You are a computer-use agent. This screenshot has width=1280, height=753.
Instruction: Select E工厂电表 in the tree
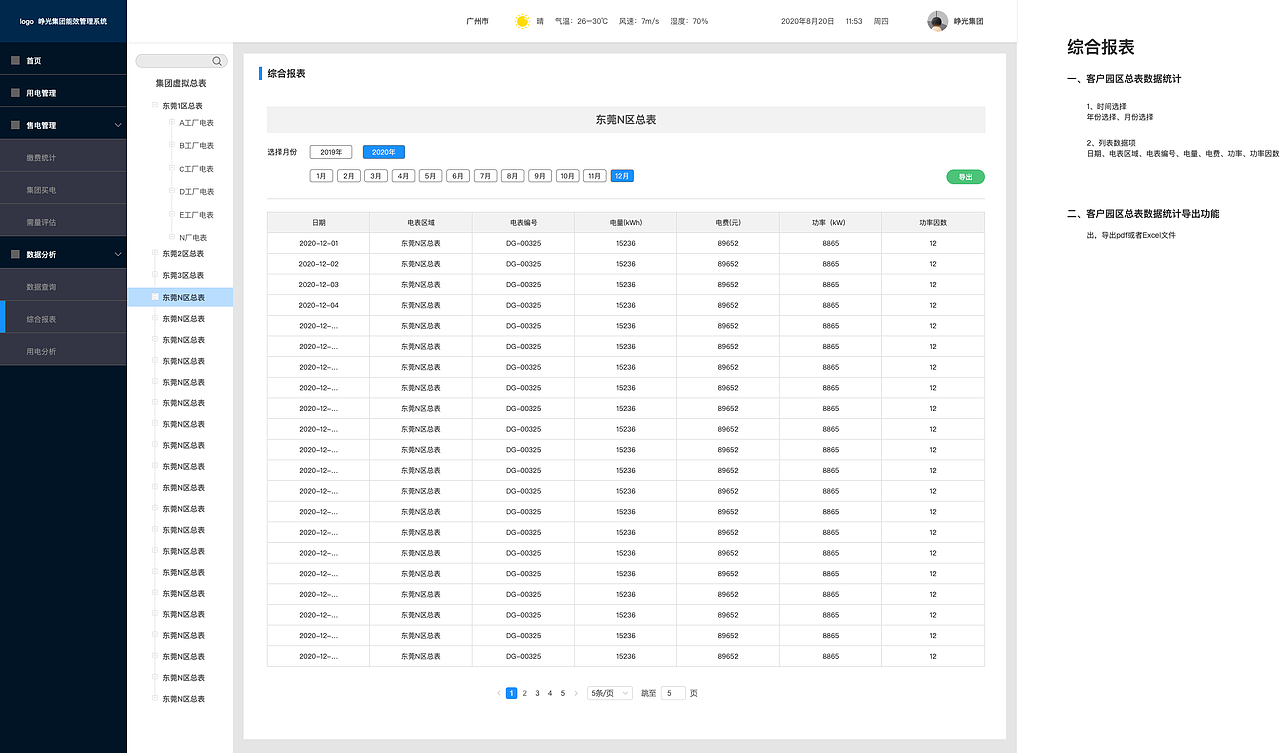pos(197,215)
